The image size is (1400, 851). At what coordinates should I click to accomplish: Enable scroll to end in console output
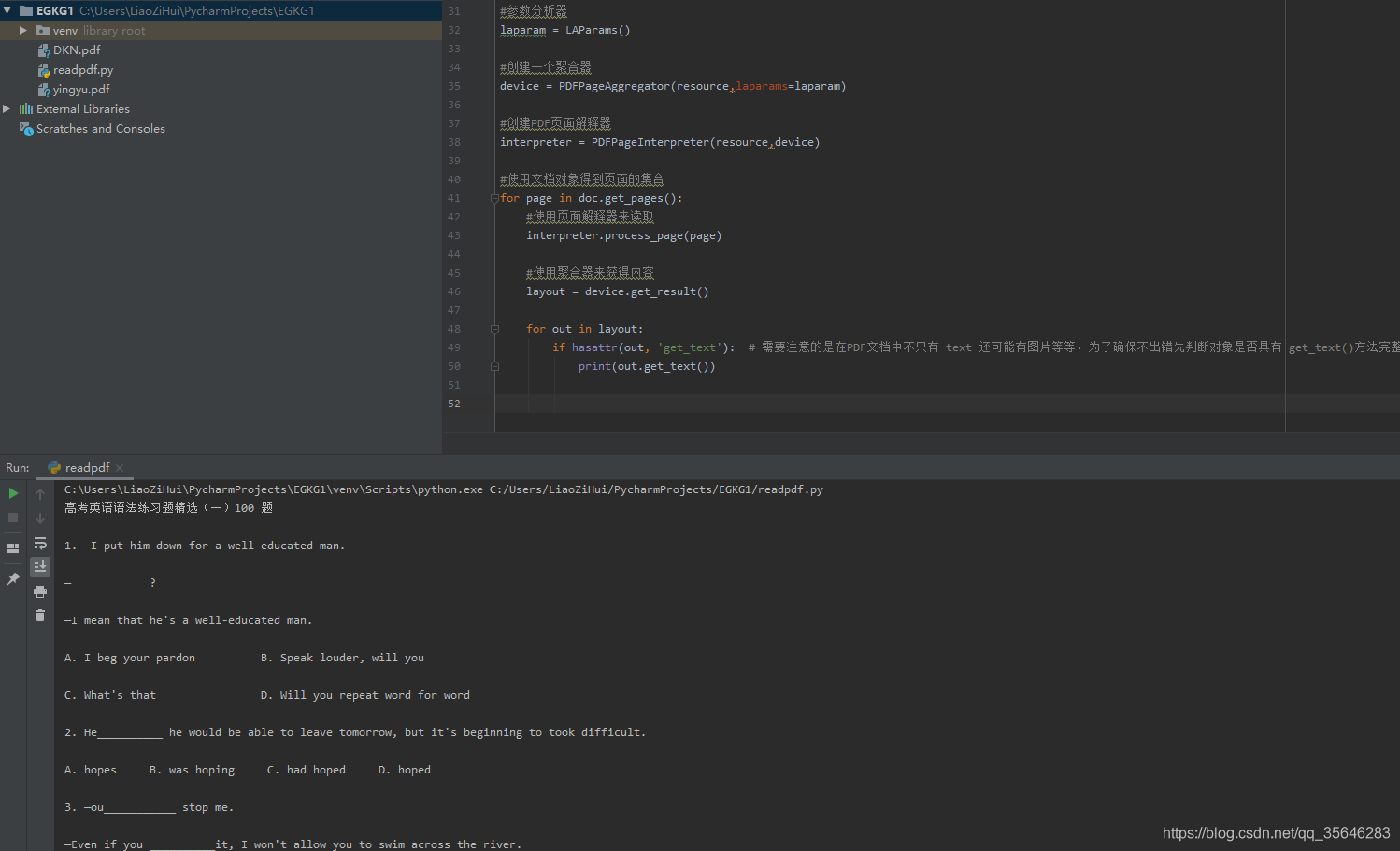(x=40, y=566)
